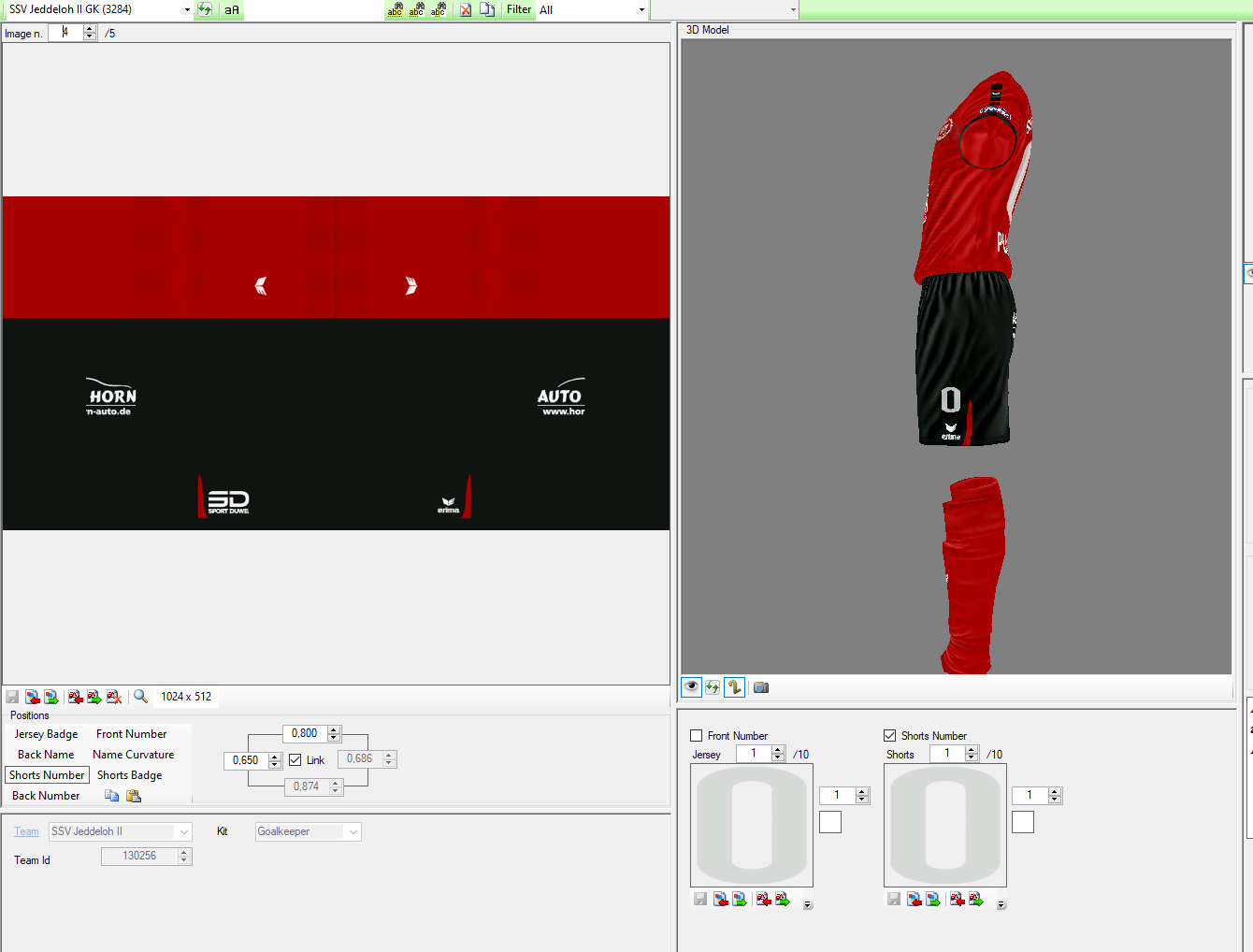Increase the stepper right of jersey number preview

tap(862, 792)
